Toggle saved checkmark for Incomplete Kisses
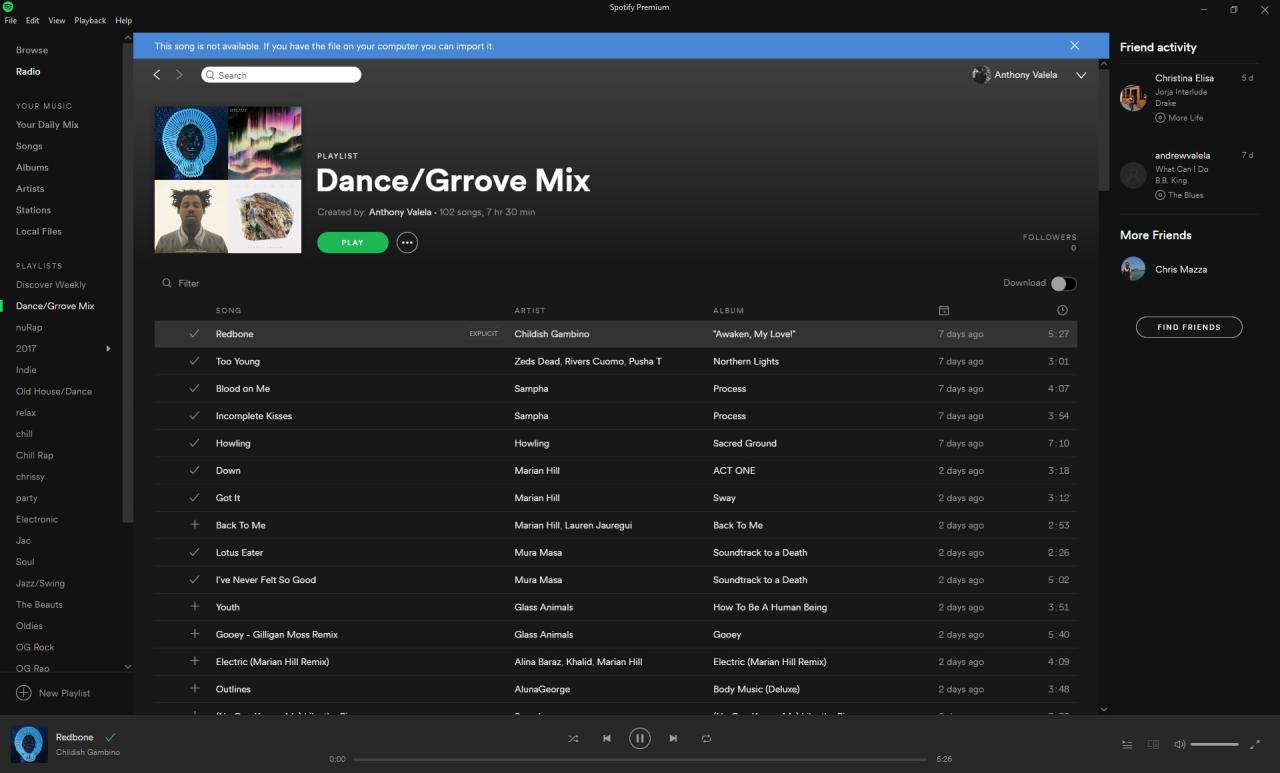Screen dimensions: 1280x773 click(195, 416)
